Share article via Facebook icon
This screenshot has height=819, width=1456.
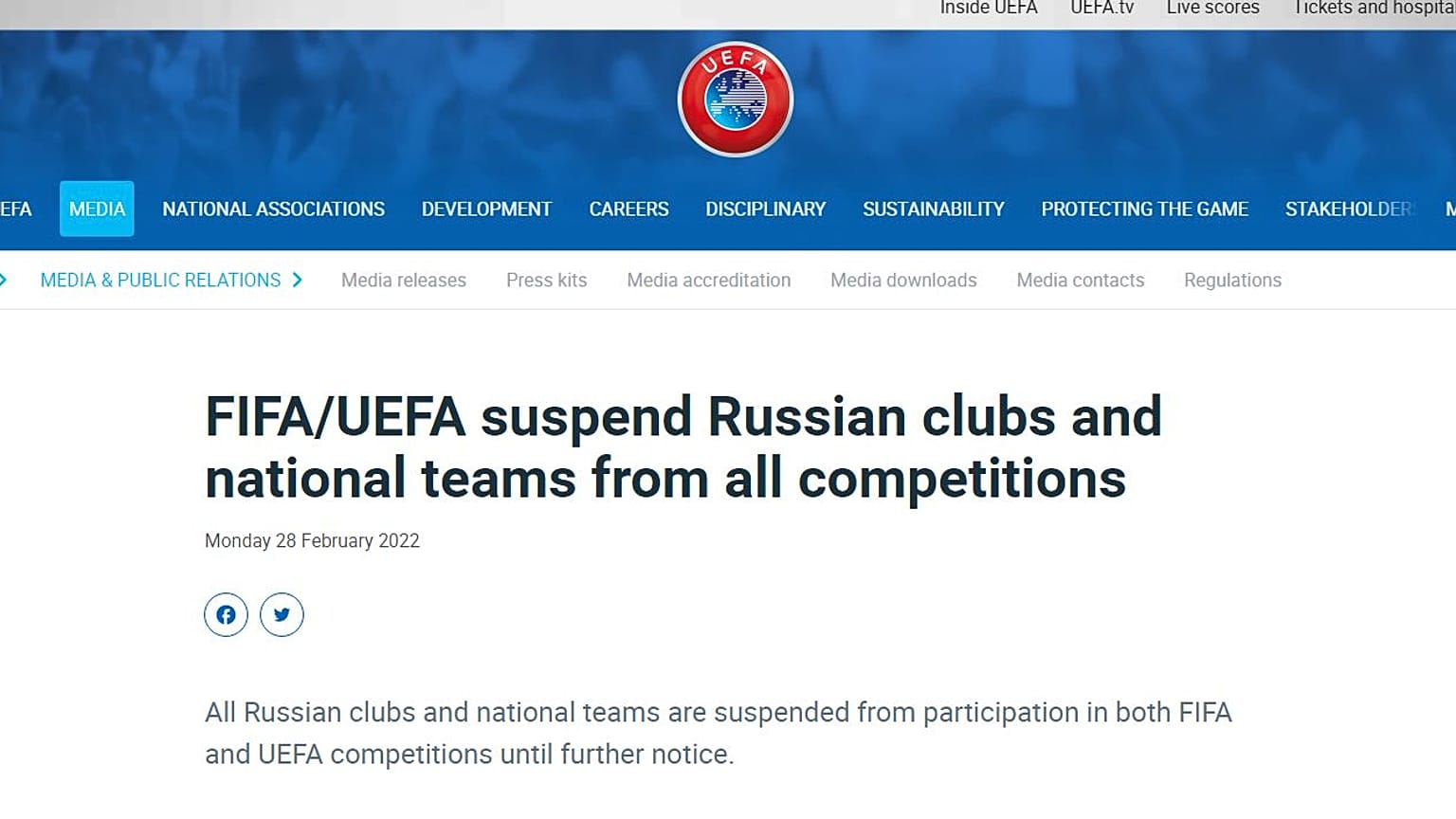pyautogui.click(x=226, y=614)
